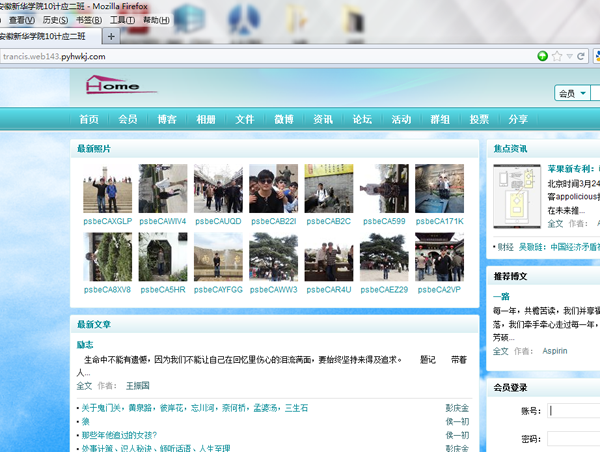This screenshot has width=600, height=452.
Task: Open a new tab with plus button
Action: [x=112, y=36]
